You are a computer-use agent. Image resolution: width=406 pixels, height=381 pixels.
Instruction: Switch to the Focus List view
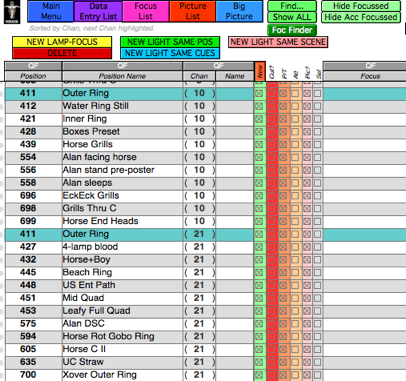click(146, 11)
